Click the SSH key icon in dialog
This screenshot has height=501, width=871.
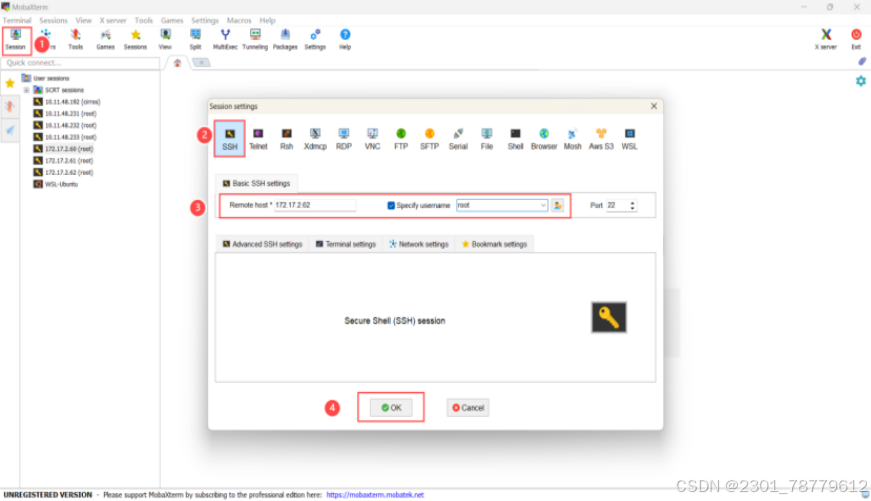point(609,317)
